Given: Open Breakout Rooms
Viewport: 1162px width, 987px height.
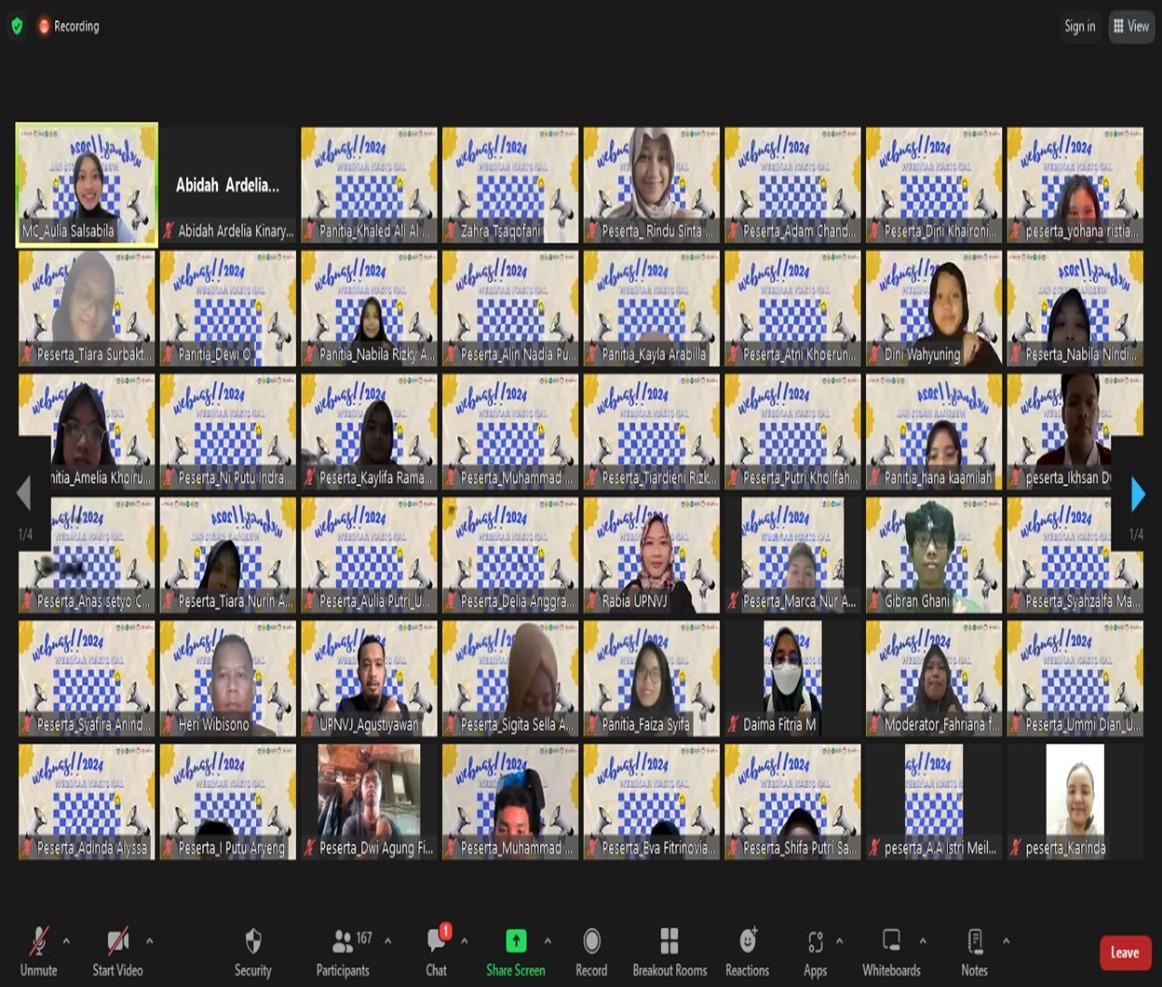Looking at the screenshot, I should tap(669, 942).
